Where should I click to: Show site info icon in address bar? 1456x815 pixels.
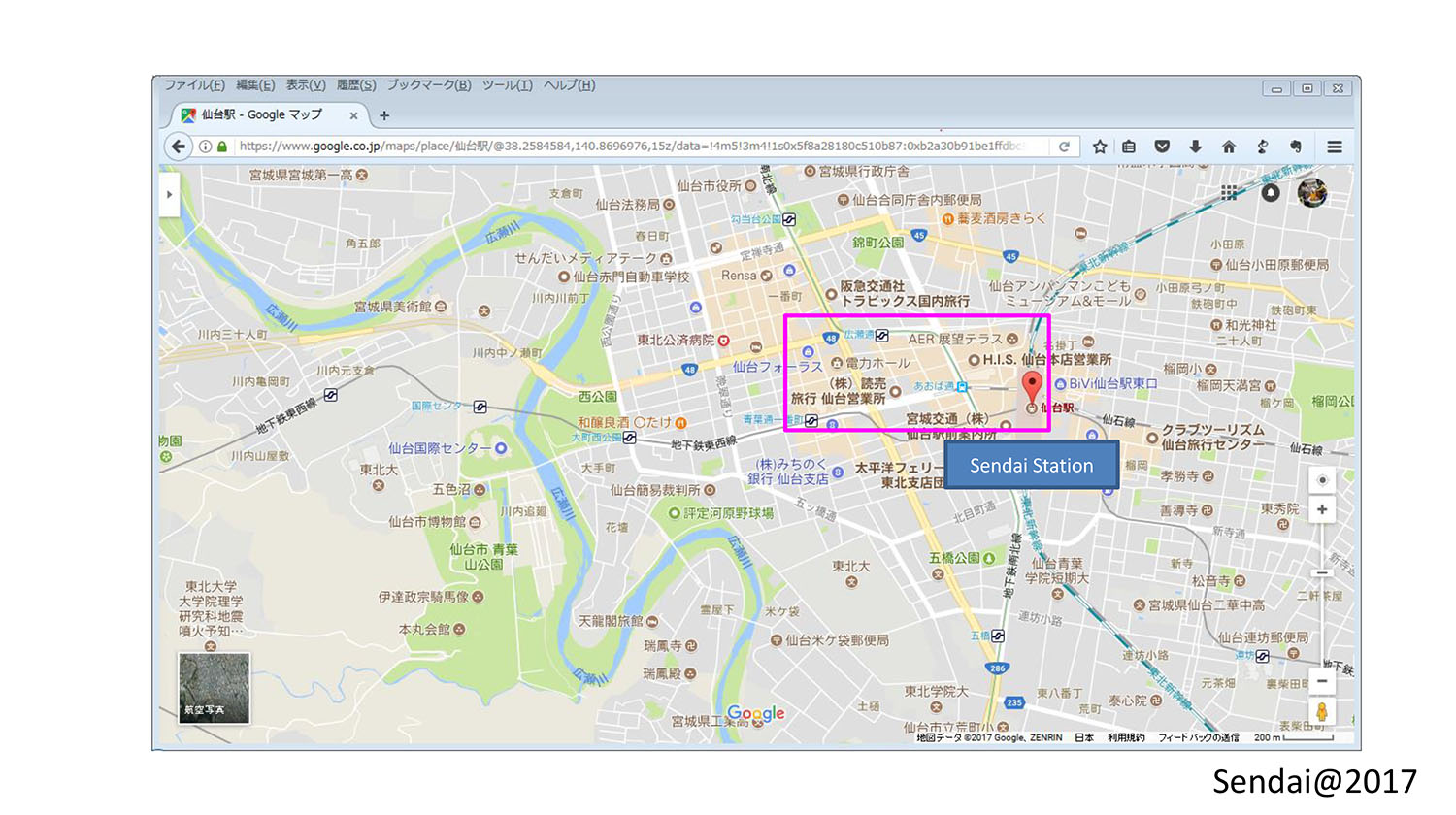click(206, 147)
